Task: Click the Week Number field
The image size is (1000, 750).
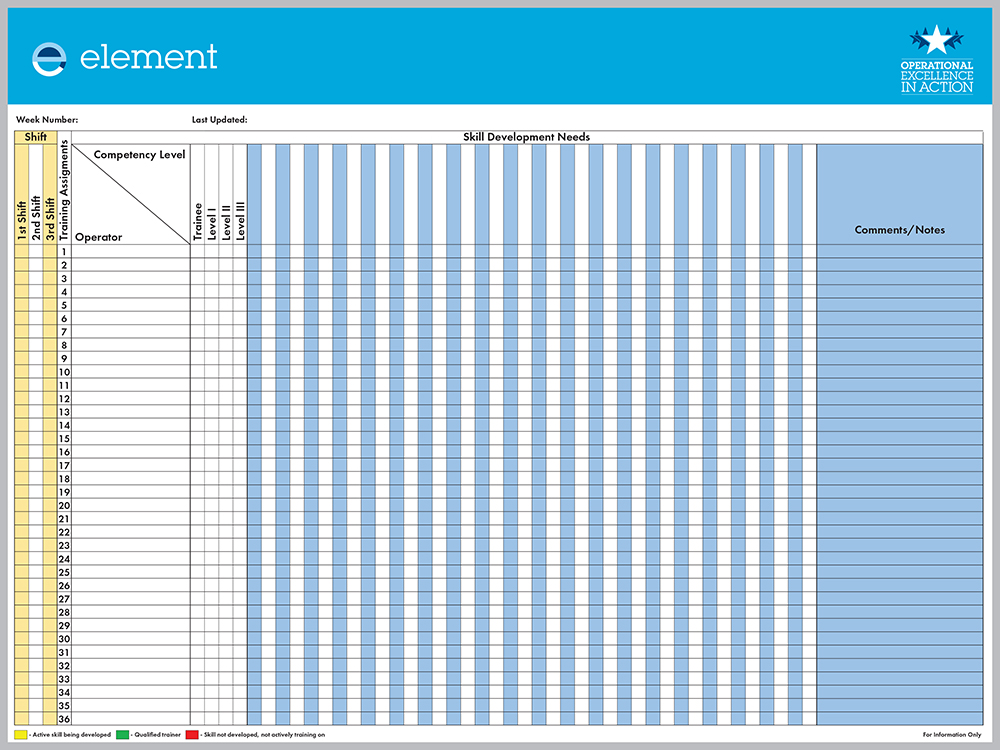Action: (x=120, y=120)
